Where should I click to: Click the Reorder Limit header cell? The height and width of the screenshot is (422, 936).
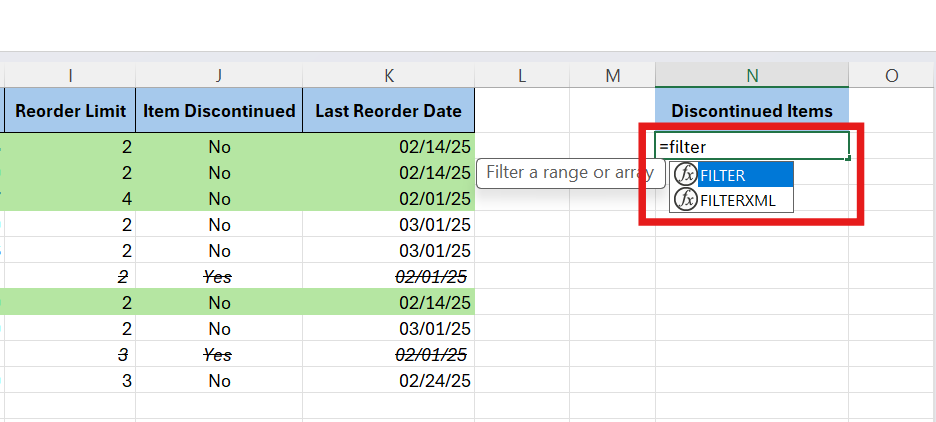click(x=70, y=110)
